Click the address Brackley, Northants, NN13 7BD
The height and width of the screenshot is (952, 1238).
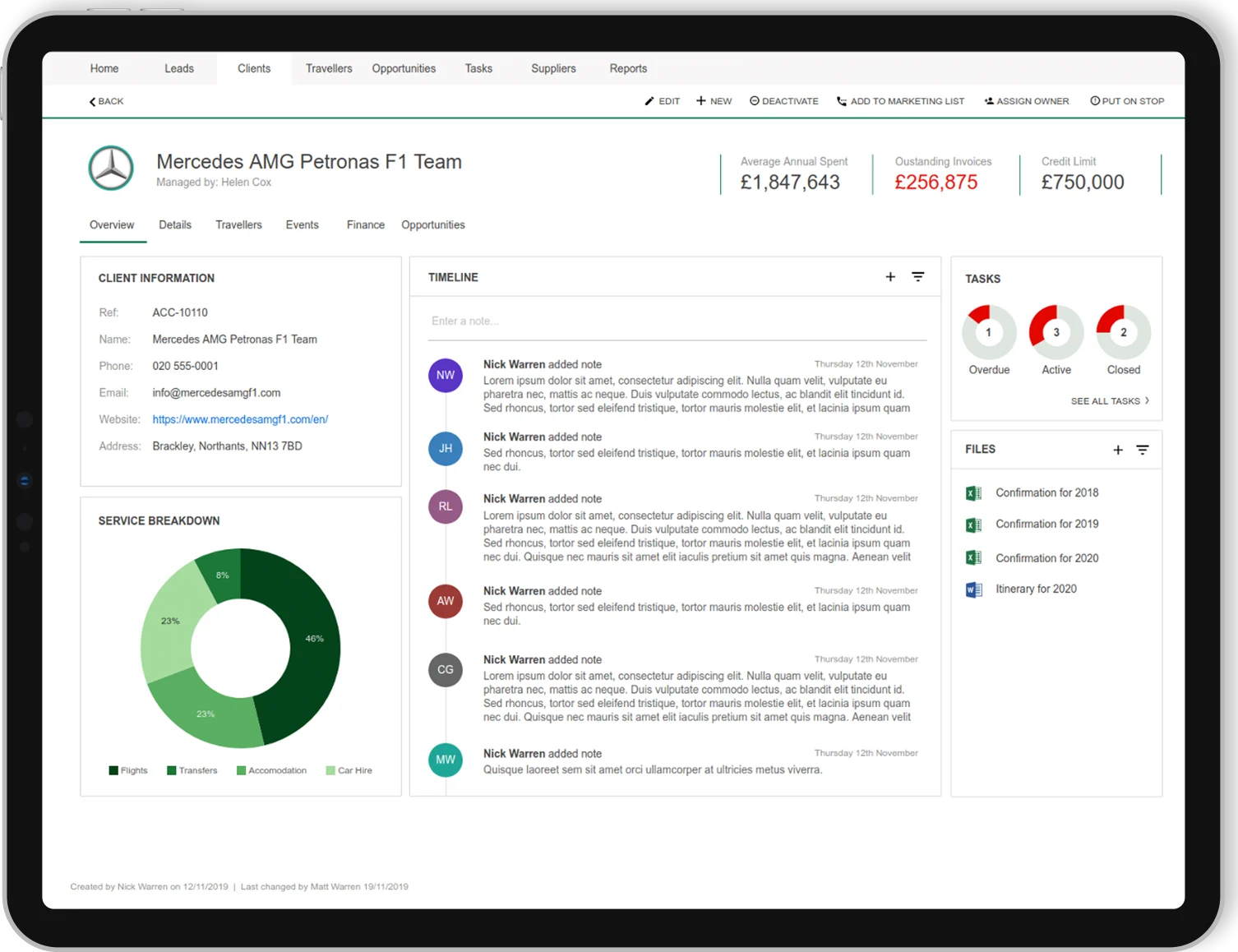(x=227, y=446)
